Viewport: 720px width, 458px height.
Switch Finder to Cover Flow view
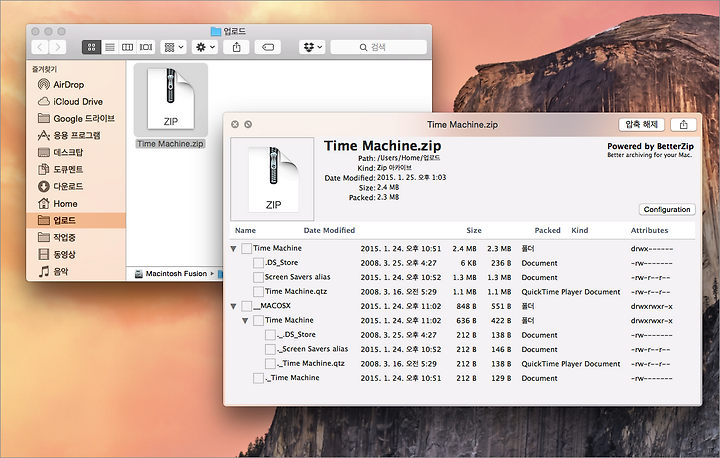click(146, 47)
